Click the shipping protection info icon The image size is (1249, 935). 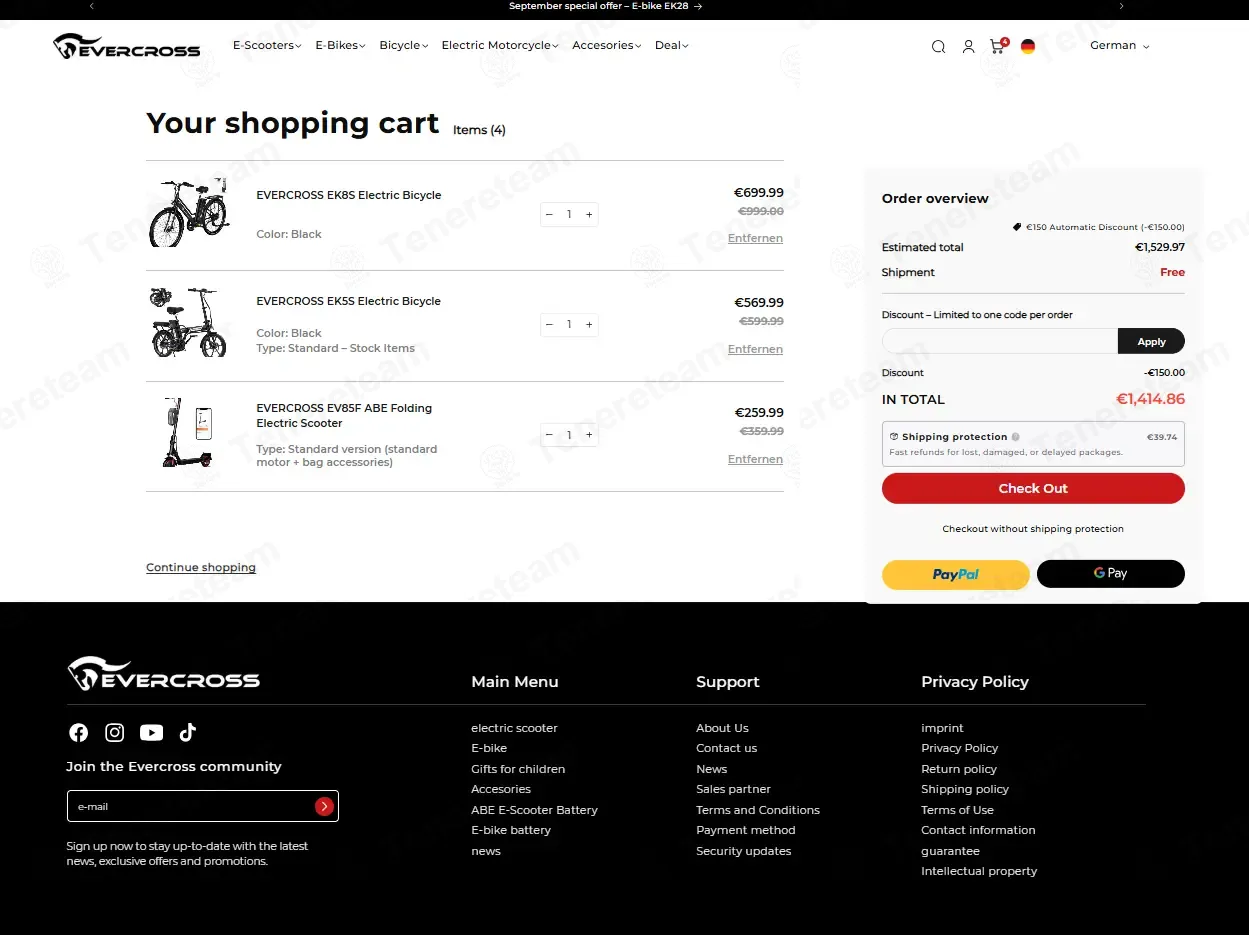[1015, 437]
